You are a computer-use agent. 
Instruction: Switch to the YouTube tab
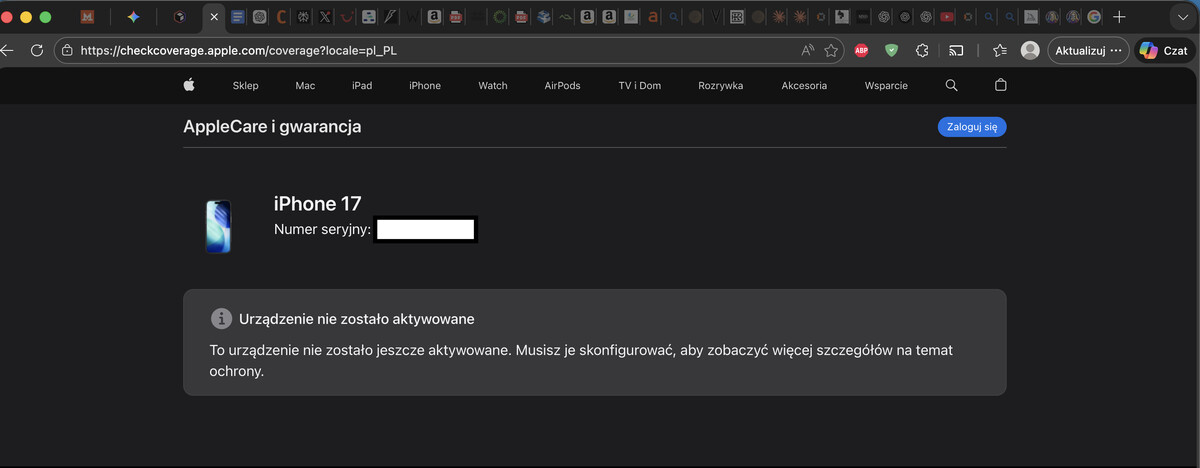[x=946, y=17]
